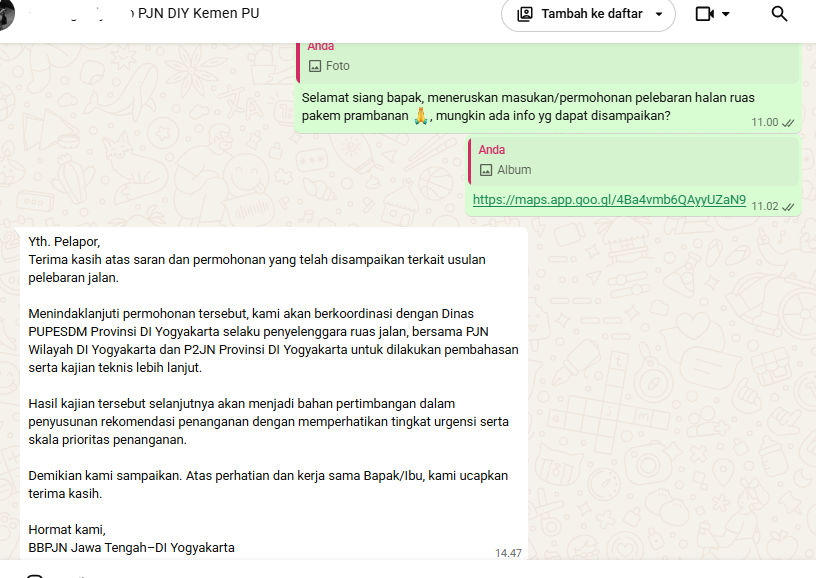Expand the Tambah ke daftar dropdown arrow
The image size is (816, 578).
[659, 14]
